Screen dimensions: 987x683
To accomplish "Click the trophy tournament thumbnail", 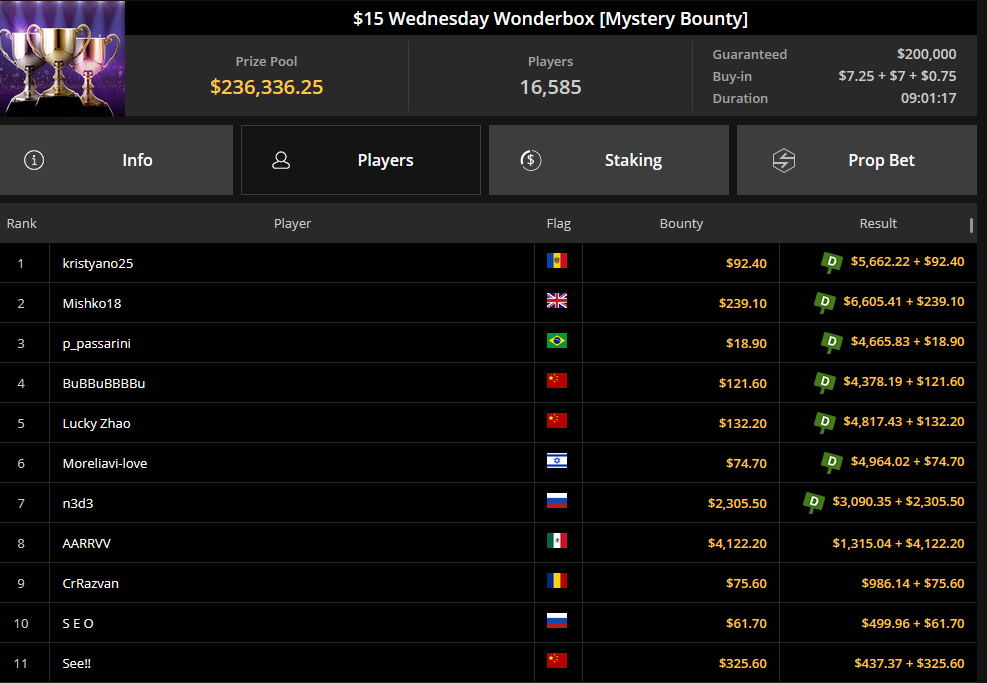I will tap(62, 59).
